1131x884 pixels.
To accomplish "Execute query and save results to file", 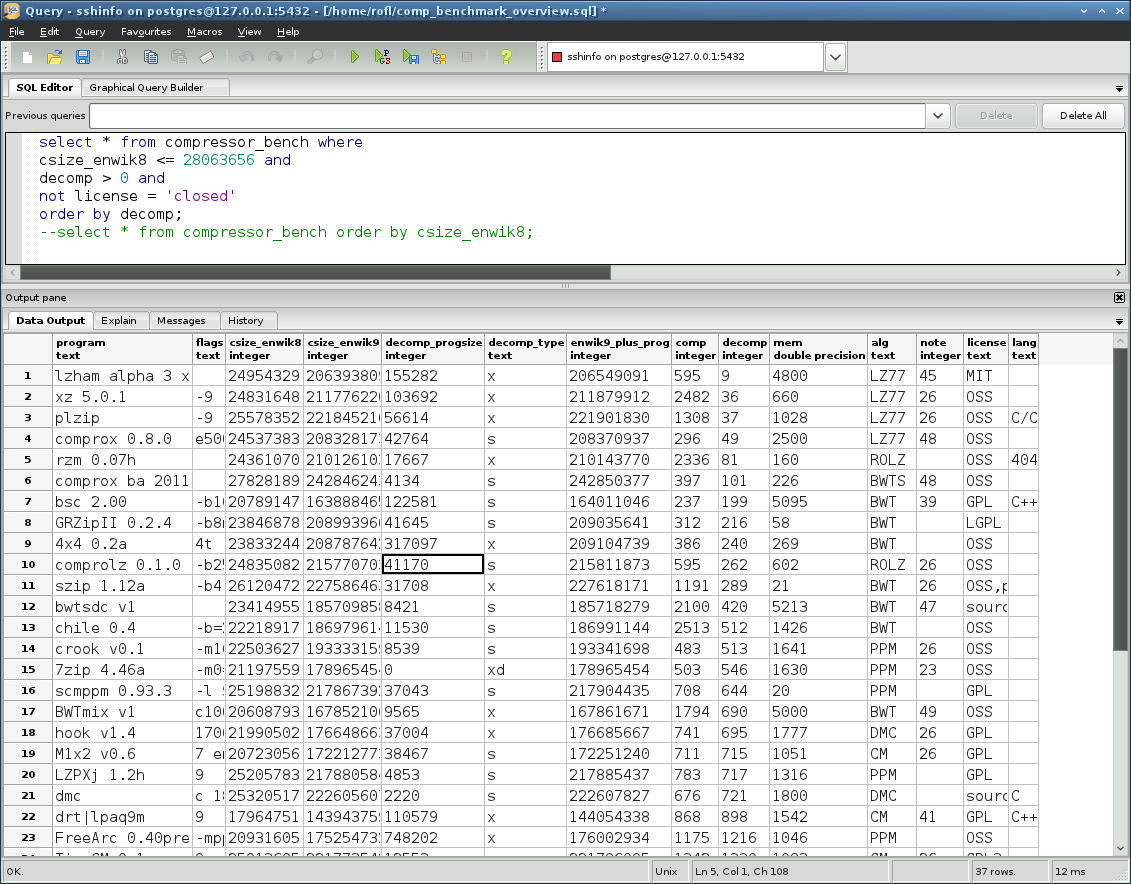I will (x=410, y=57).
